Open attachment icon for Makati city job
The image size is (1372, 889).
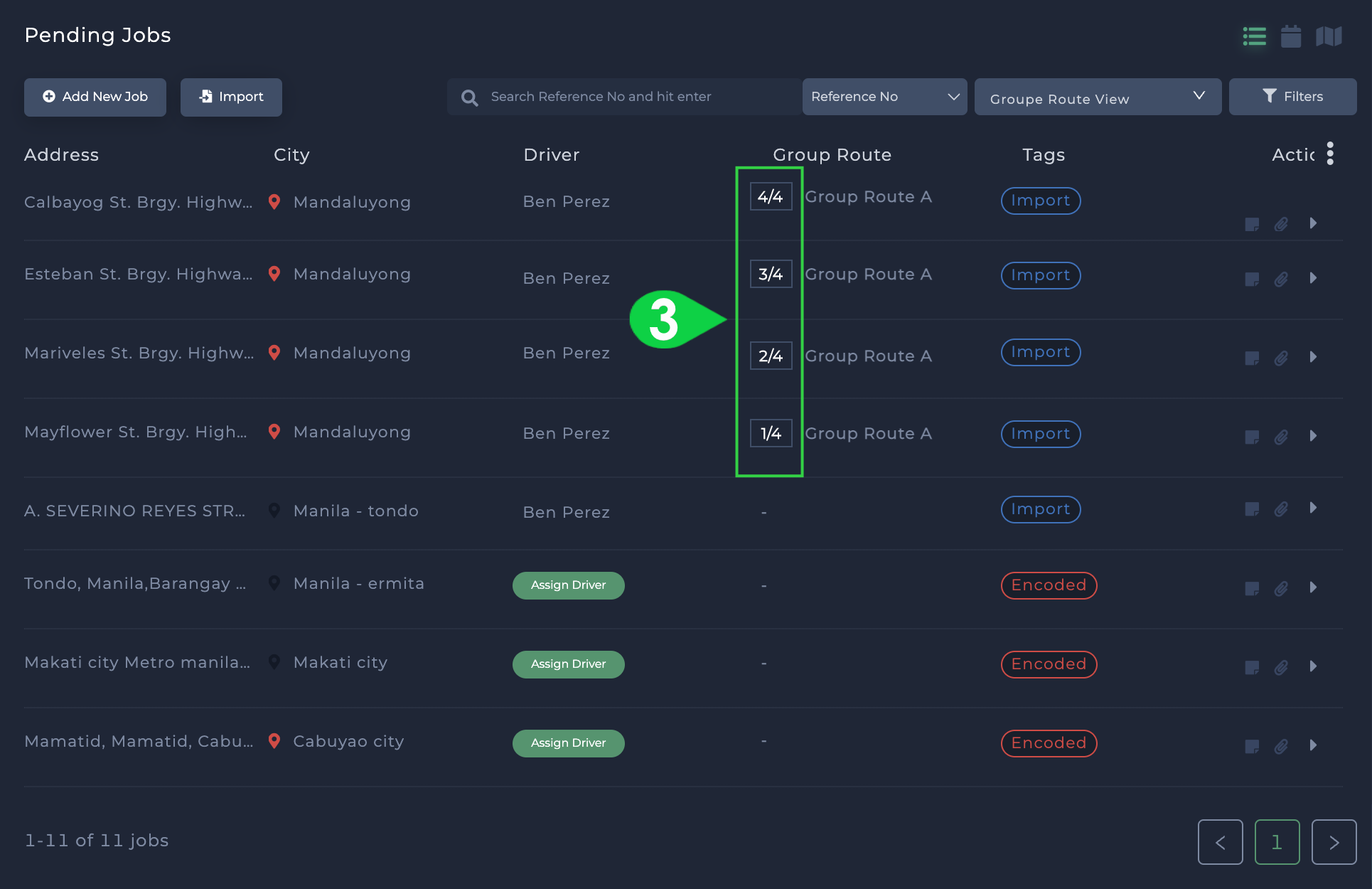pyautogui.click(x=1281, y=668)
